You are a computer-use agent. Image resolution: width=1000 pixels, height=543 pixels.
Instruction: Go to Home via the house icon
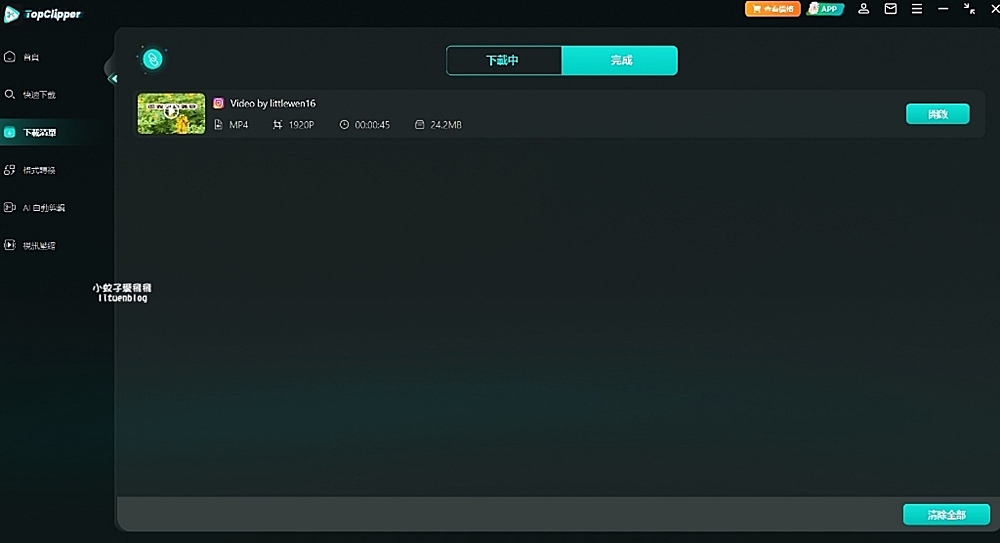point(10,57)
